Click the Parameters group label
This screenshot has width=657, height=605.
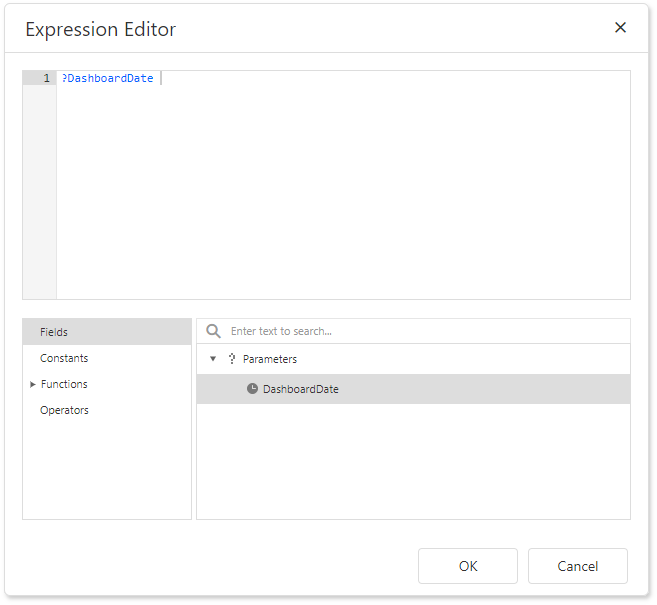269,359
